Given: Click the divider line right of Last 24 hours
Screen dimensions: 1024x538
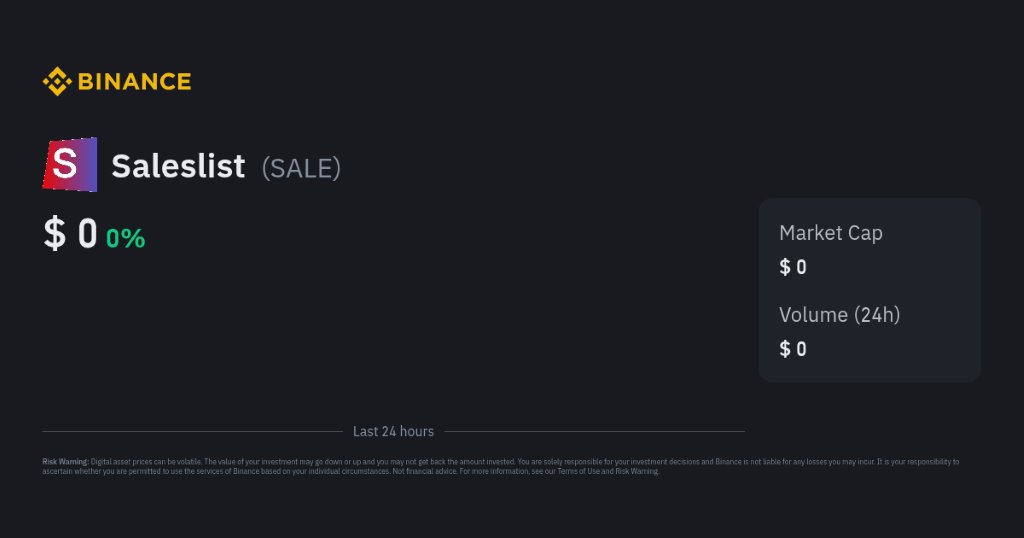Looking at the screenshot, I should coord(595,431).
